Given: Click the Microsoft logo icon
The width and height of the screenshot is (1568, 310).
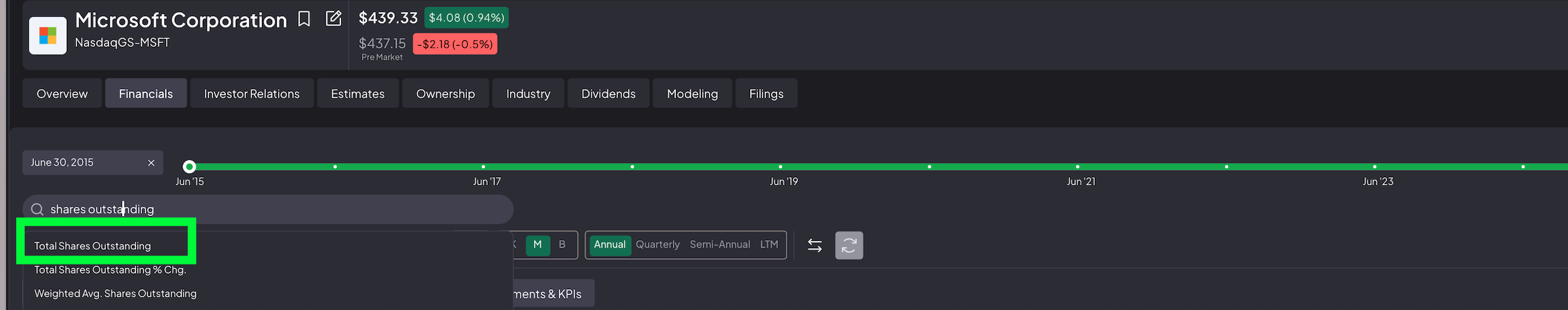Looking at the screenshot, I should coord(48,36).
